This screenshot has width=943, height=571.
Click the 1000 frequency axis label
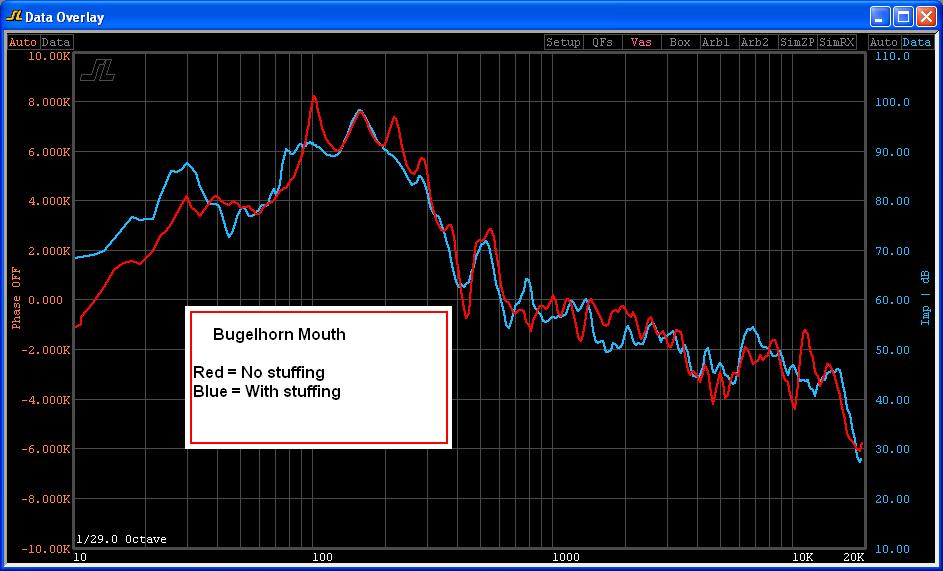[x=566, y=557]
